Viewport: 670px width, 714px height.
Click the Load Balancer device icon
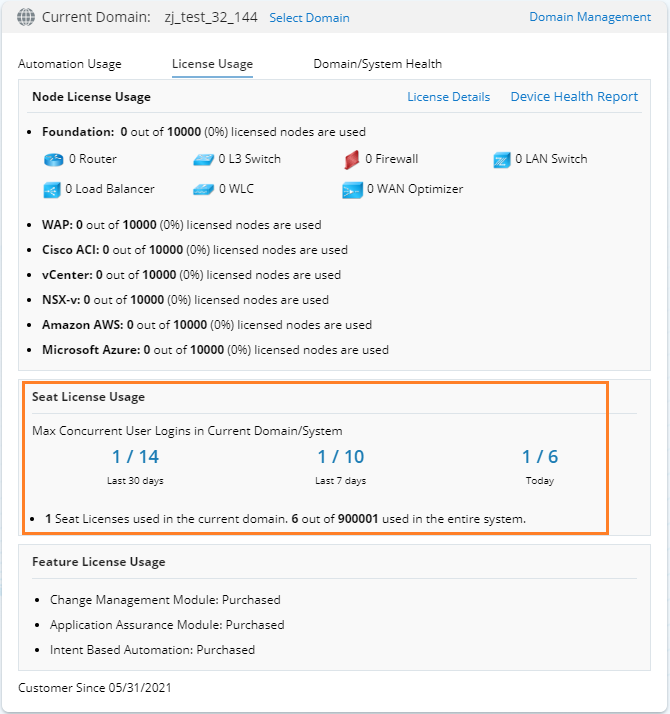click(x=53, y=189)
